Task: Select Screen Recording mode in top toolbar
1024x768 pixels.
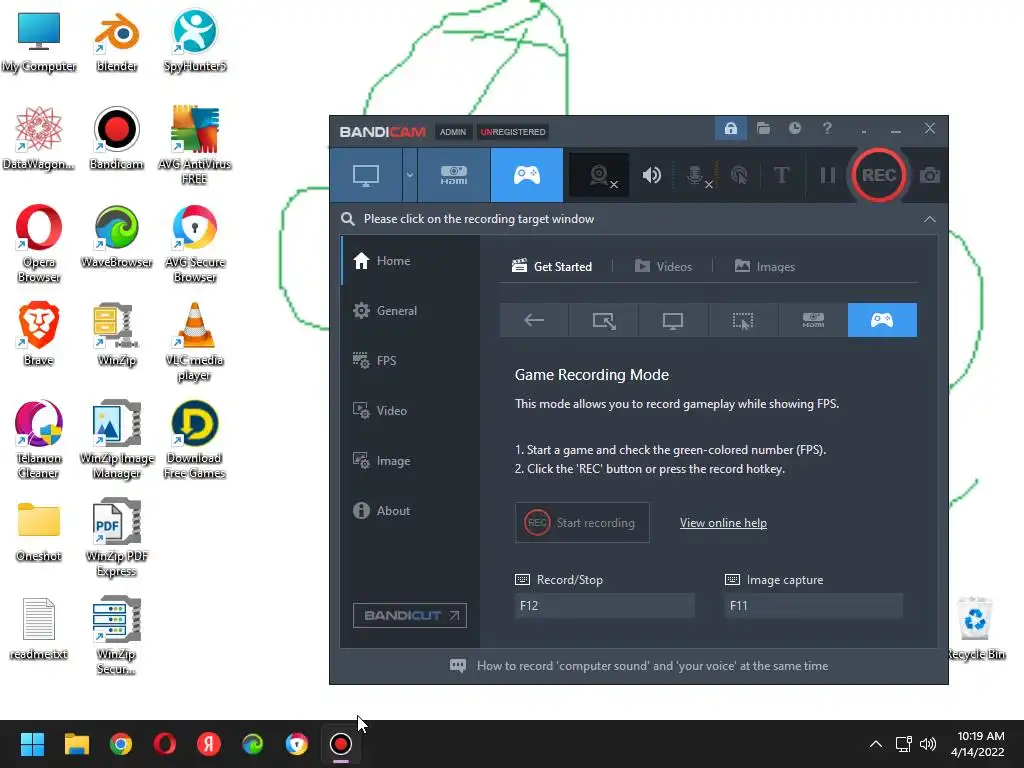Action: point(366,175)
